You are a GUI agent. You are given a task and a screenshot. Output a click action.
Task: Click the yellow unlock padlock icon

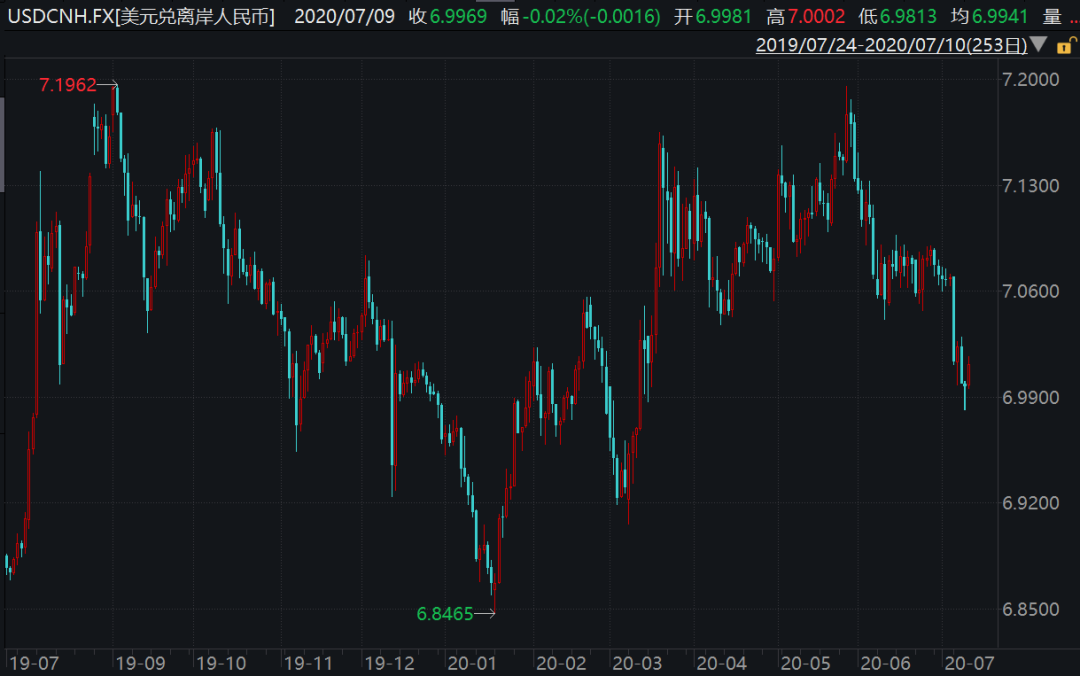point(1066,46)
